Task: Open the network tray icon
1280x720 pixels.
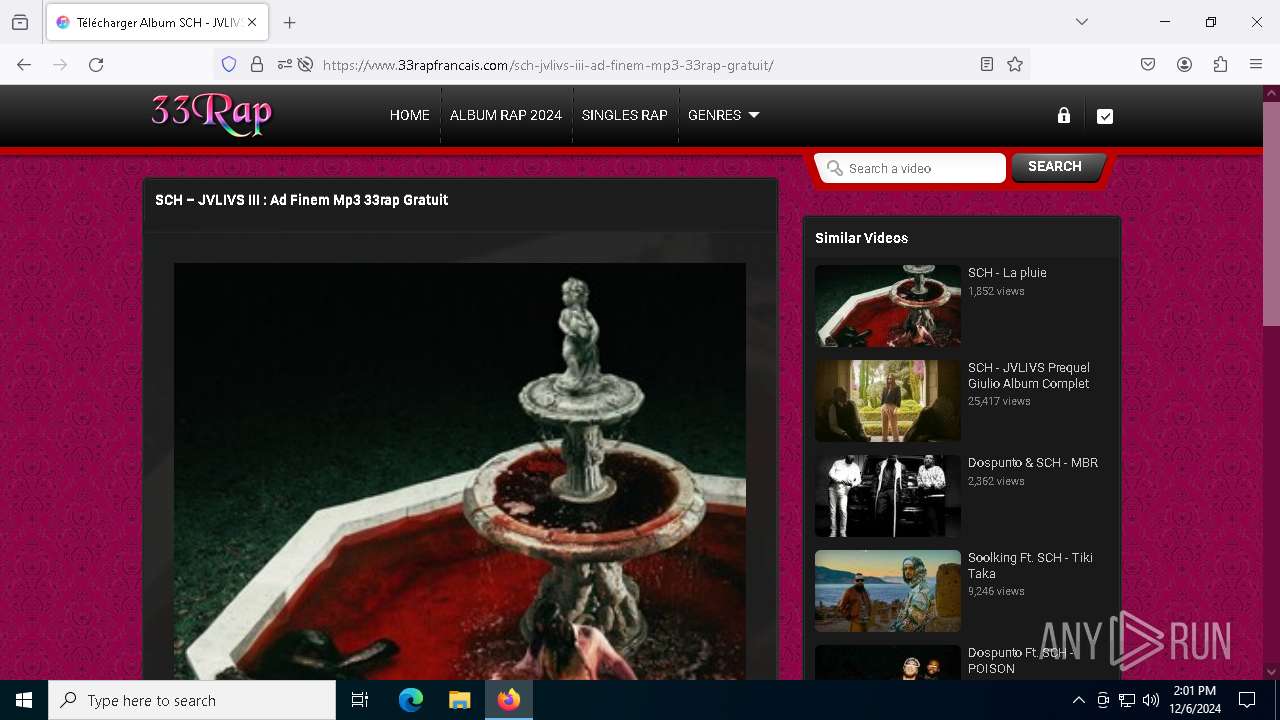Action: click(1127, 700)
